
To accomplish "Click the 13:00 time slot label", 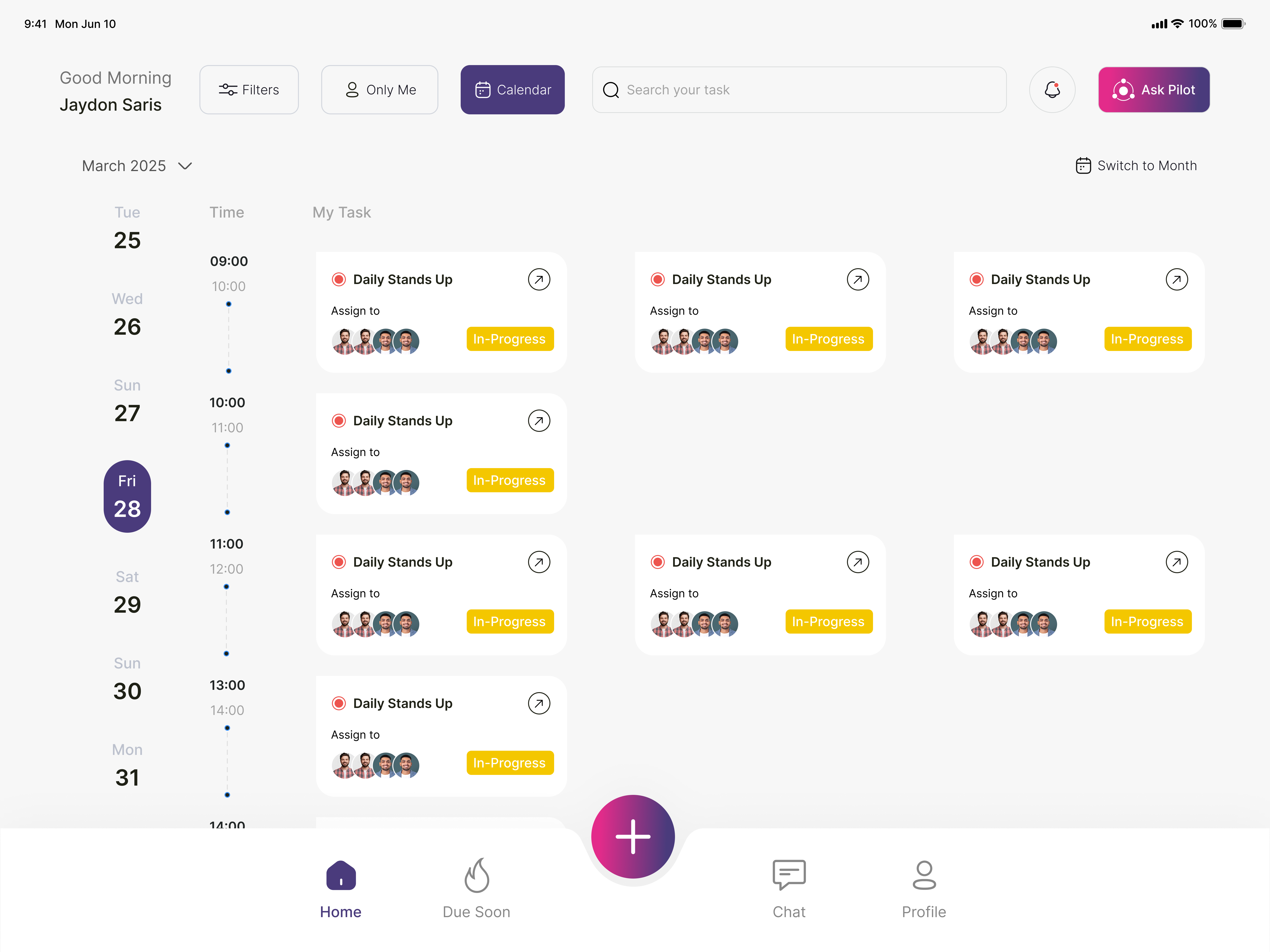I will (x=227, y=685).
